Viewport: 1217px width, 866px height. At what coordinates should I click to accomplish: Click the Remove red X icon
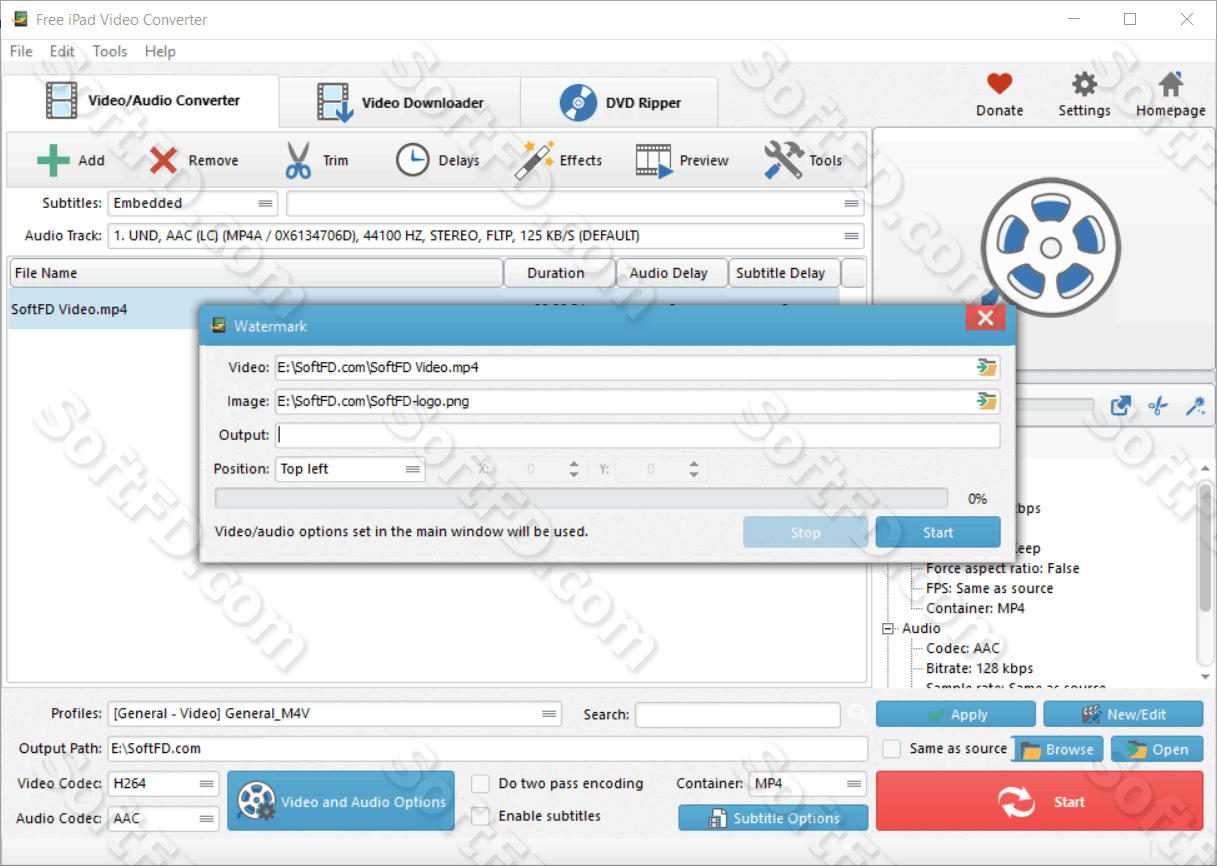[163, 160]
